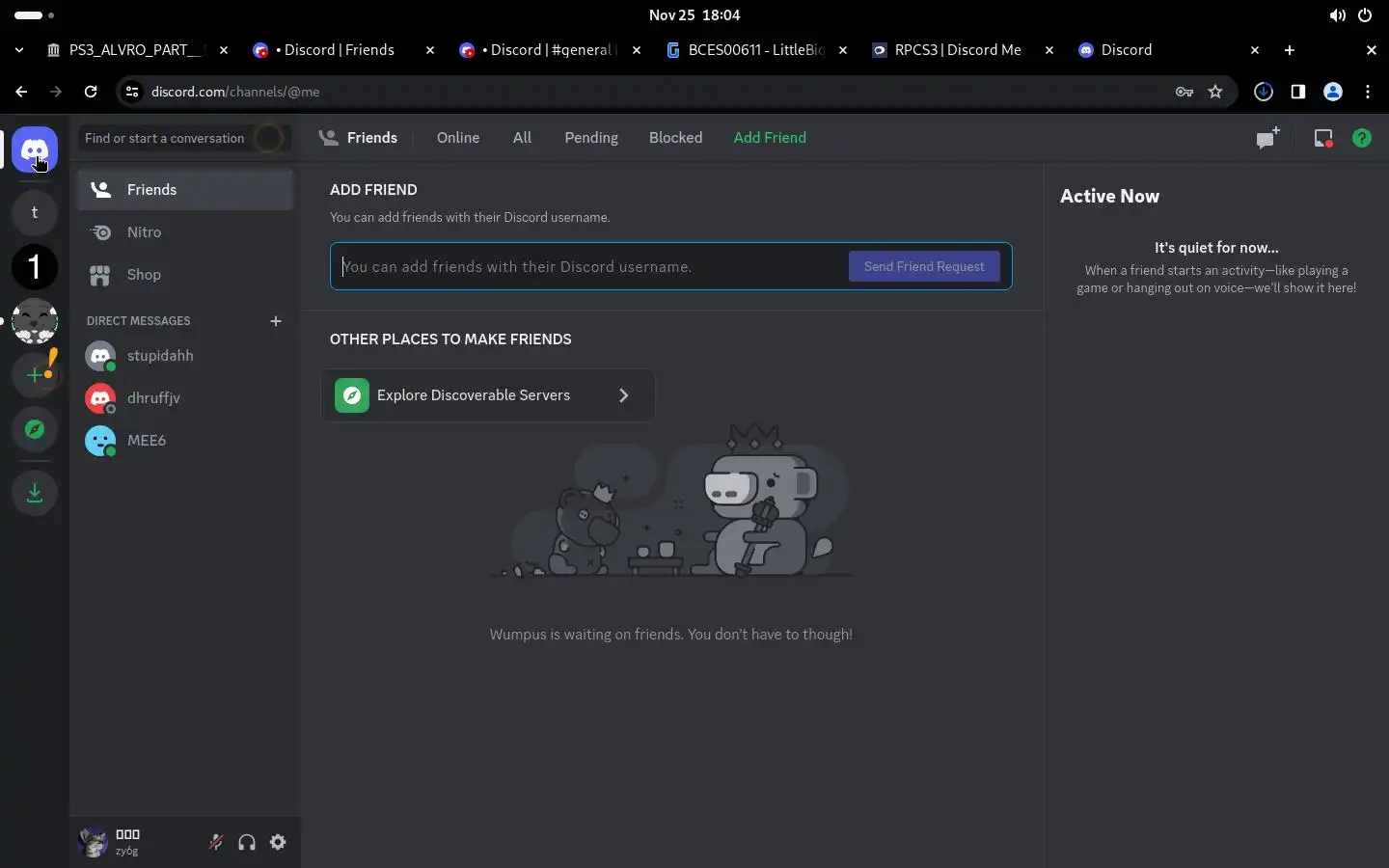Click Find or start a conversation search
The image size is (1389, 868).
(x=183, y=138)
